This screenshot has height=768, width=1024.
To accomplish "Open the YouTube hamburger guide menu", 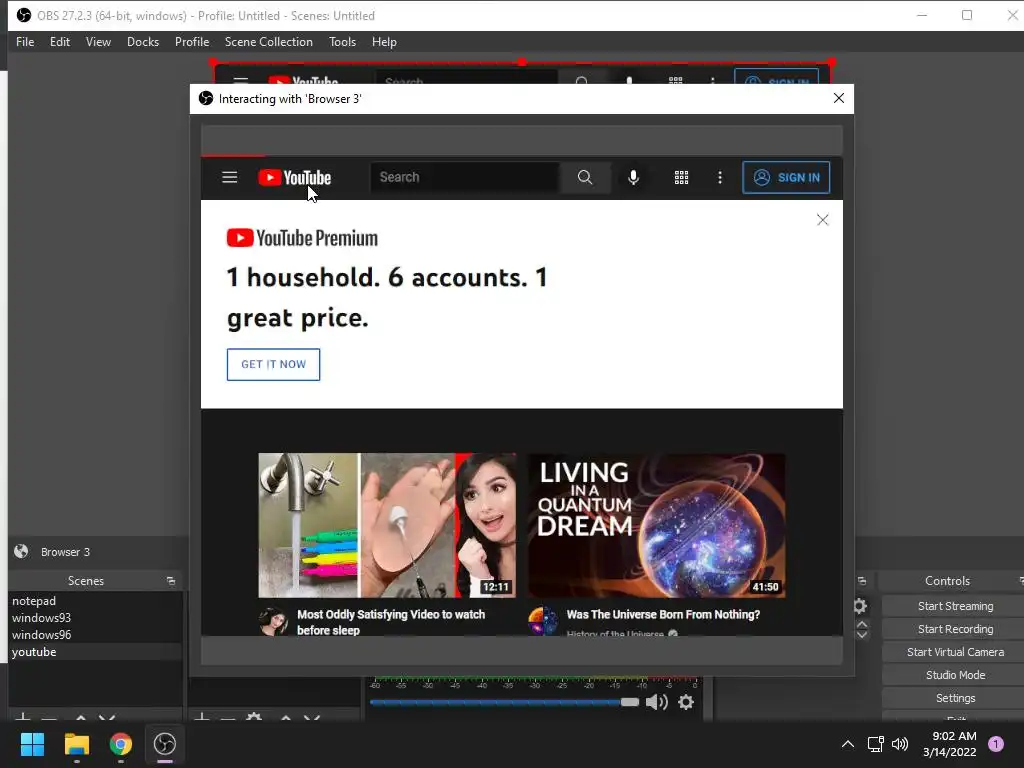I will (229, 177).
